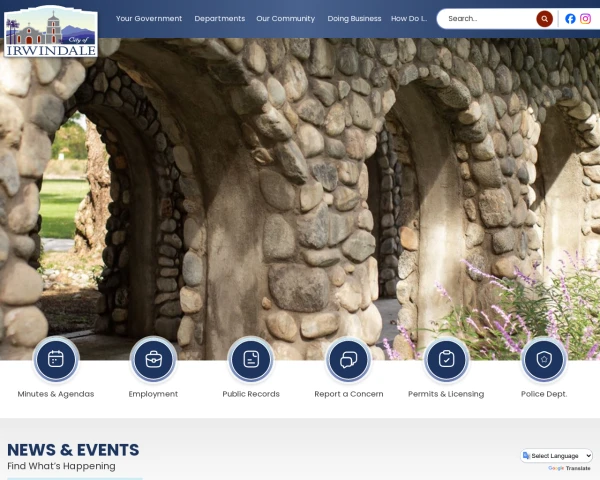Open the Employment text link
600x480 pixels.
click(153, 394)
